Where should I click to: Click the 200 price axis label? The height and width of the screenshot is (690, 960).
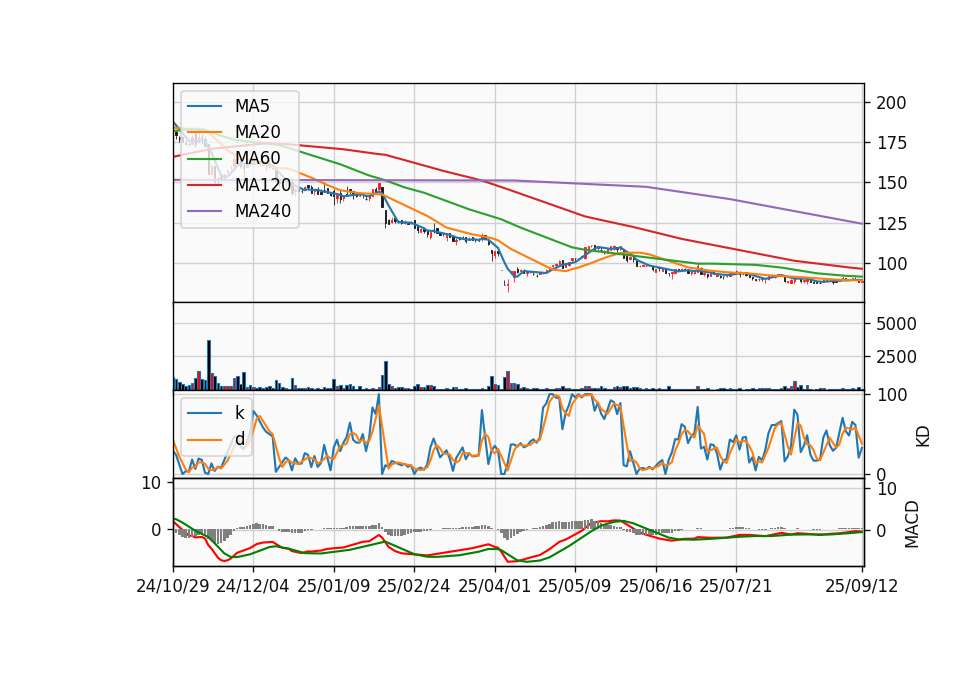pyautogui.click(x=891, y=103)
